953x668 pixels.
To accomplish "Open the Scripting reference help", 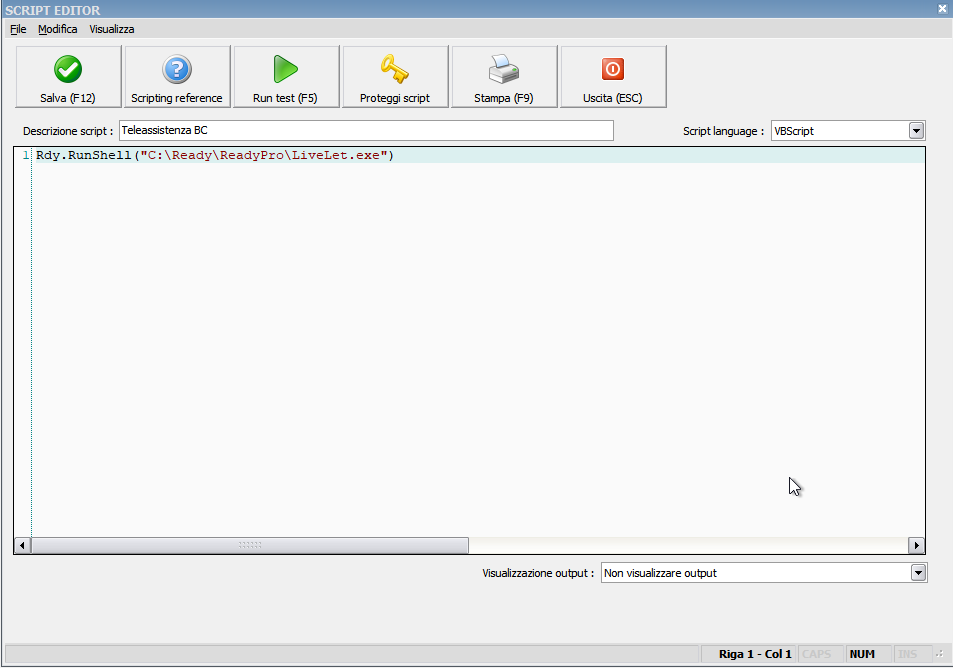I will [177, 77].
